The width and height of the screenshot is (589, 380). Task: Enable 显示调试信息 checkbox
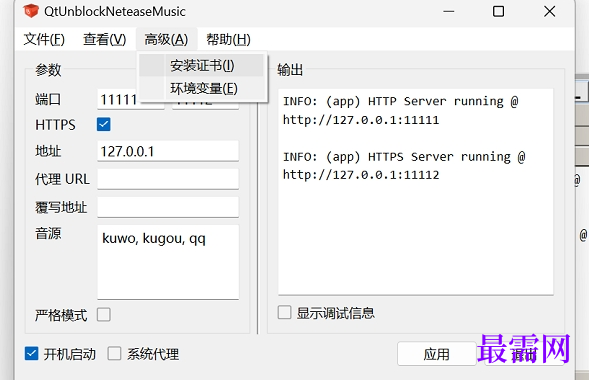tap(284, 312)
